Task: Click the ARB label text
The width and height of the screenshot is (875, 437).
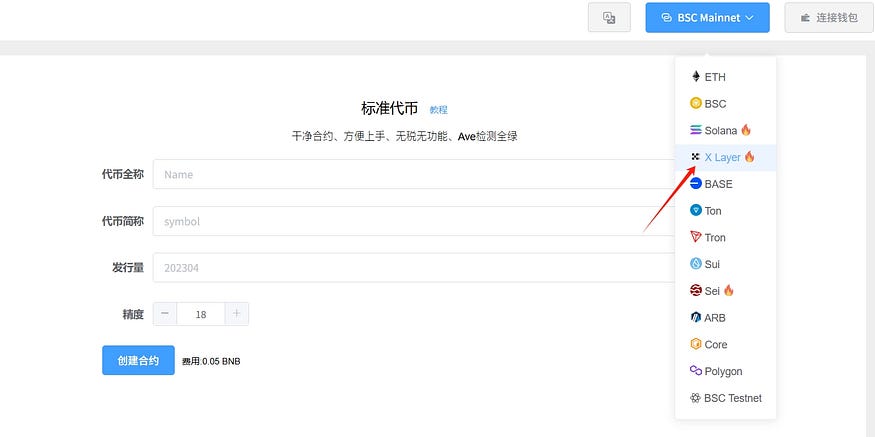Action: 715,318
